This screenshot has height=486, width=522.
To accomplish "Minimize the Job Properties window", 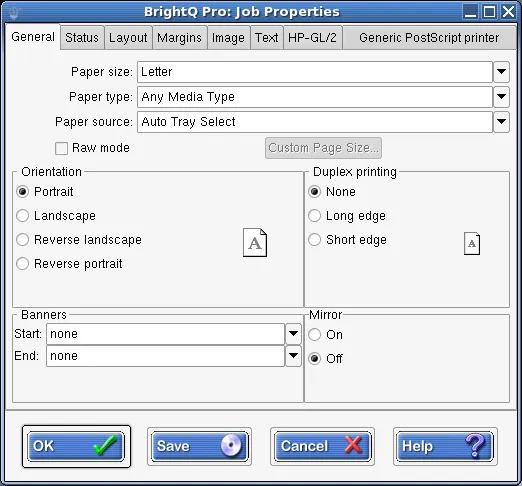I will 470,12.
